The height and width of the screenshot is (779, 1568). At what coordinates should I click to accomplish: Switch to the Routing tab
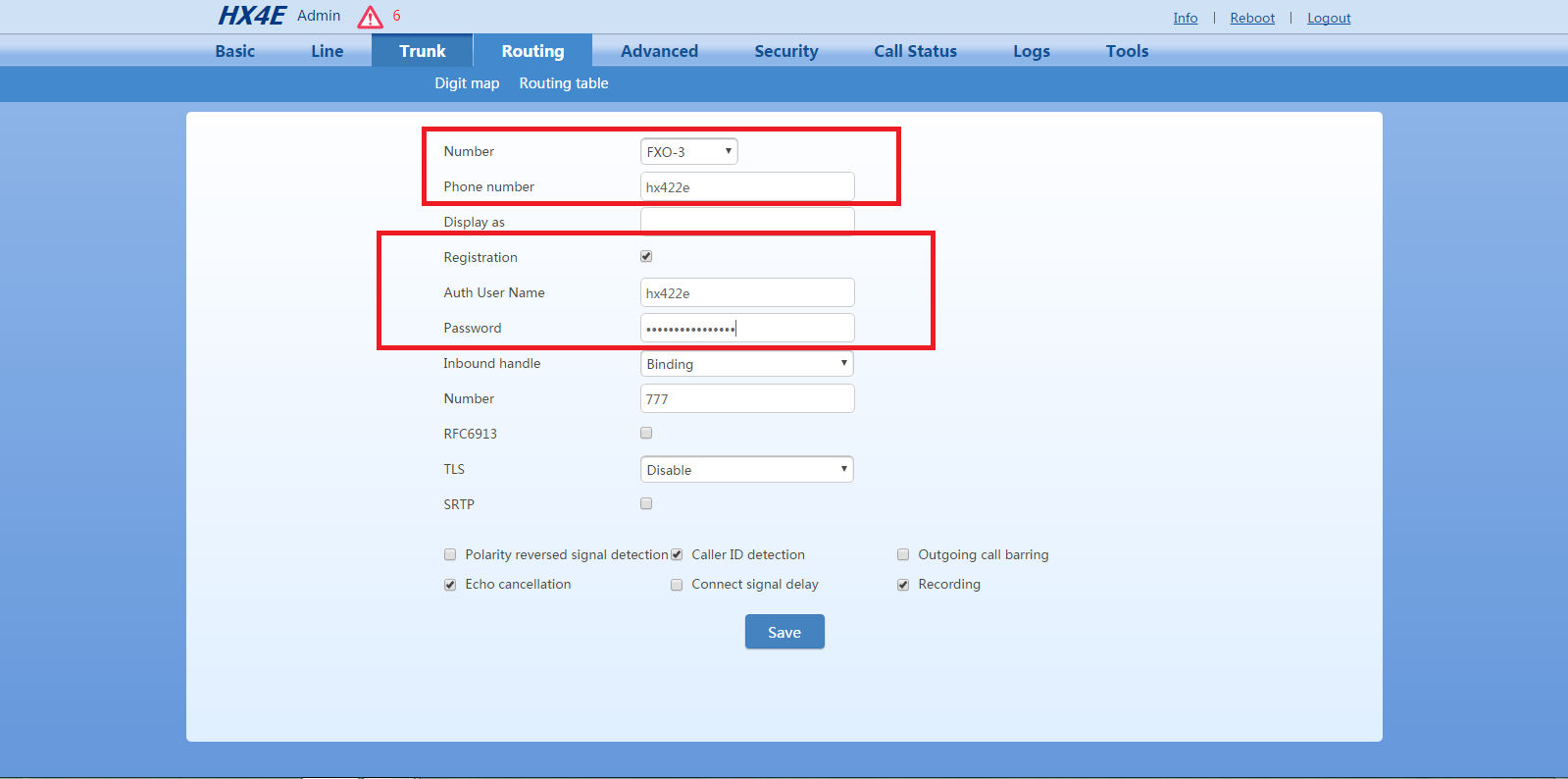tap(532, 51)
